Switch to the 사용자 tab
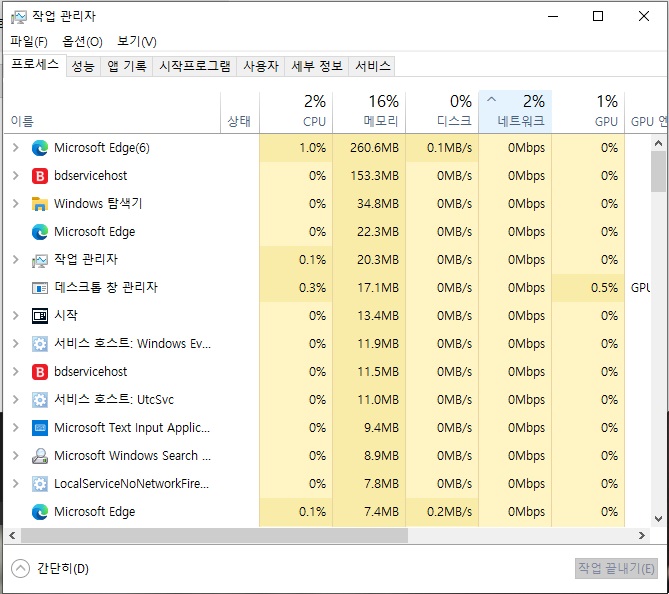Screen dimensions: 669x594 [x=261, y=66]
